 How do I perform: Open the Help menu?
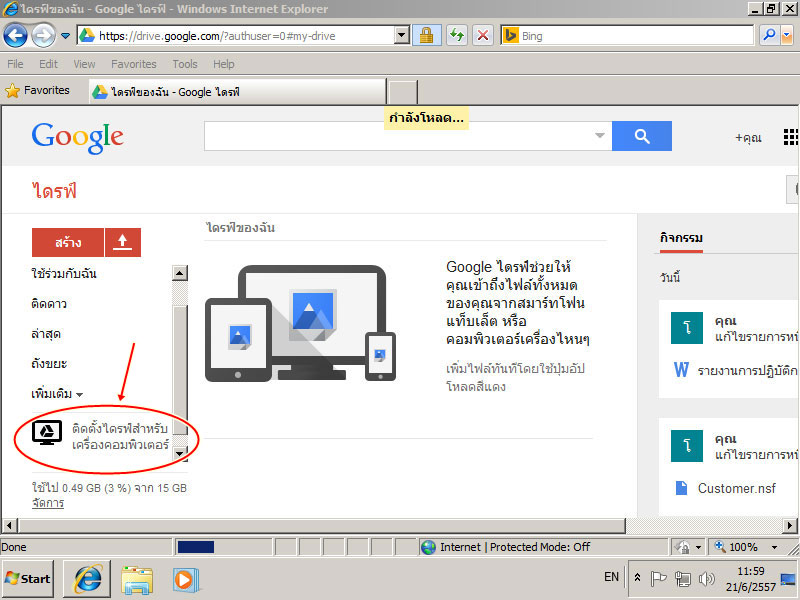click(x=223, y=64)
